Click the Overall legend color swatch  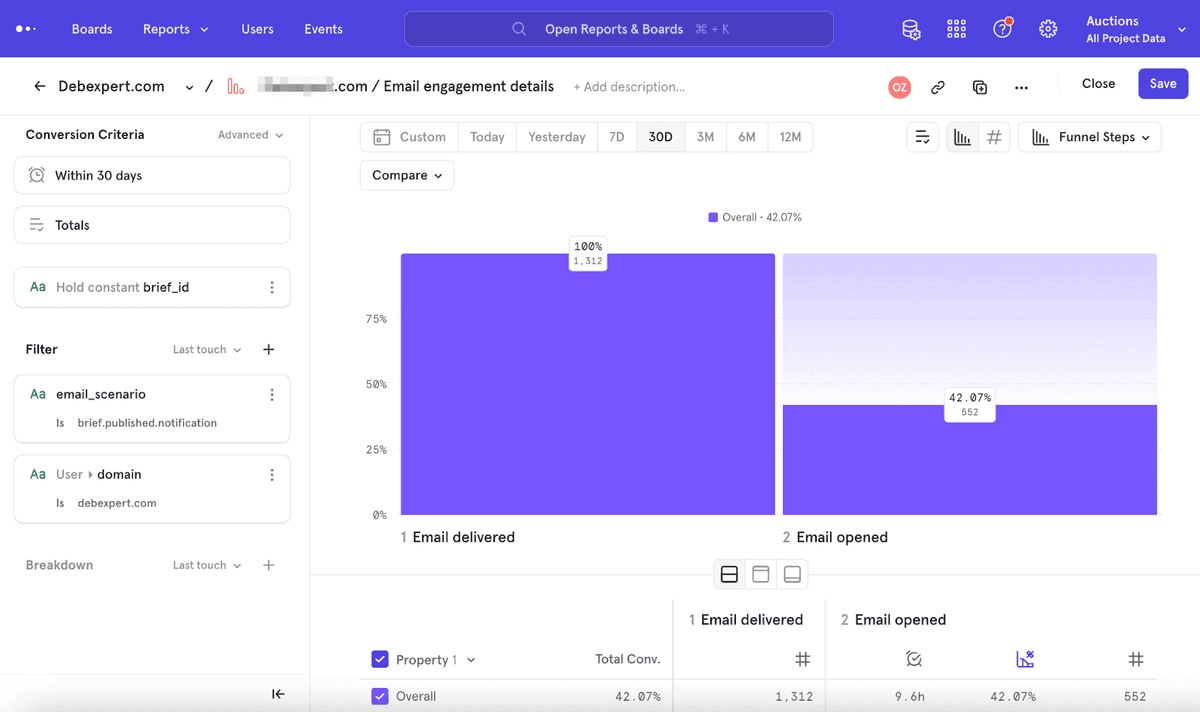713,217
